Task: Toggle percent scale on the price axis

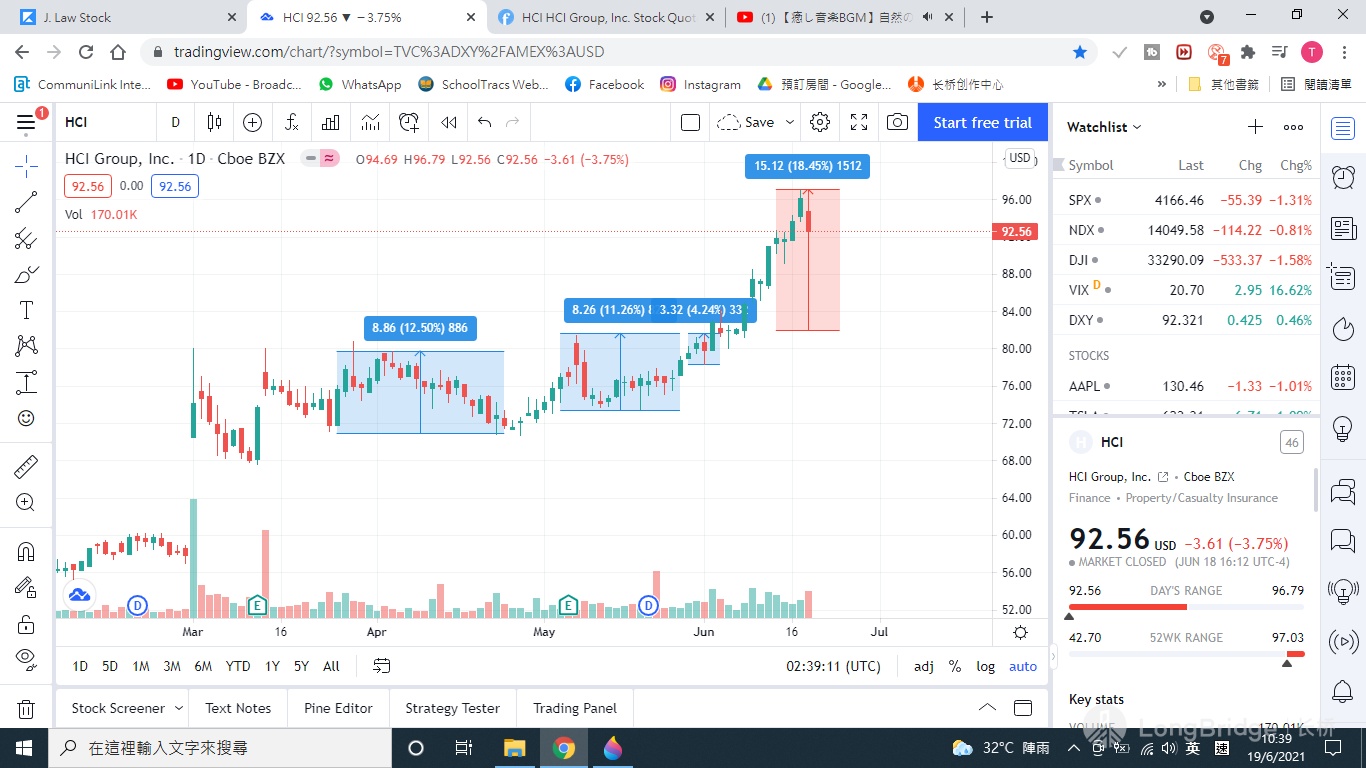Action: point(955,666)
